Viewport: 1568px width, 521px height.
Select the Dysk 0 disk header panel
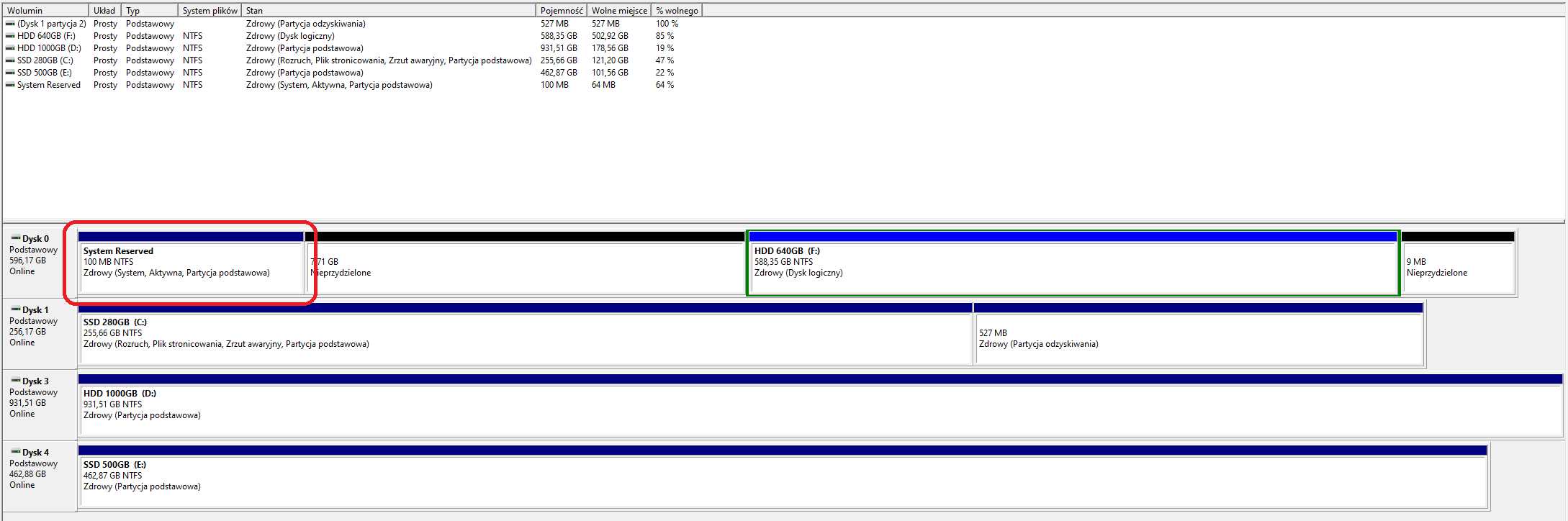[40, 262]
